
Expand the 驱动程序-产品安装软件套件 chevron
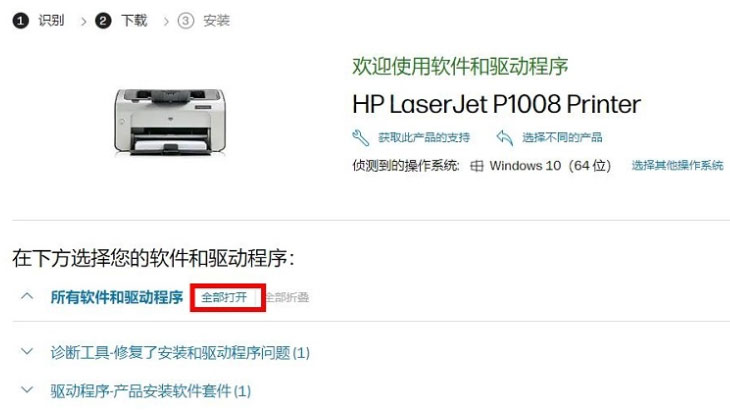click(x=27, y=390)
